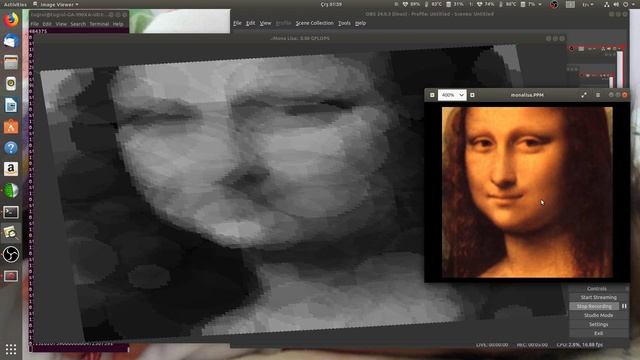This screenshot has width=640, height=360.
Task: Click Stop Recording in OBS
Action: [x=594, y=306]
